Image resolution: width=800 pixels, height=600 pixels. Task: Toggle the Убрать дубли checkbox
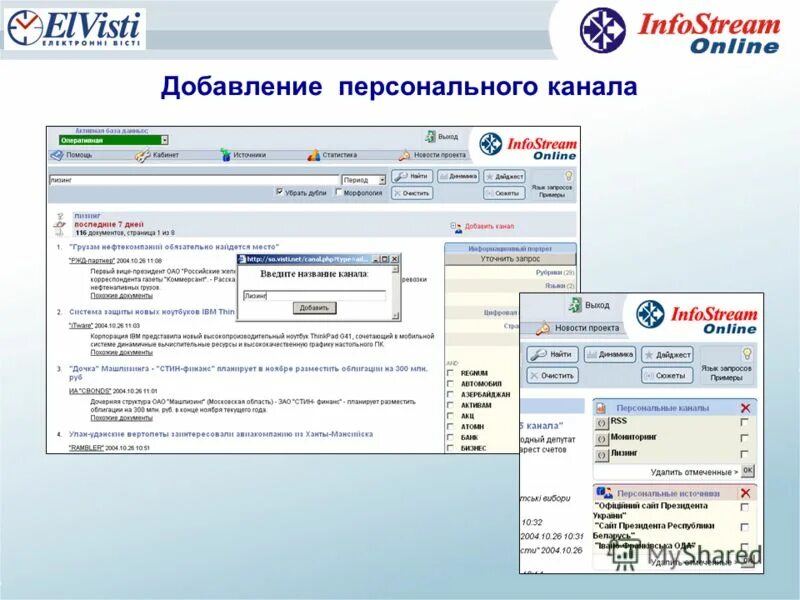tap(280, 192)
